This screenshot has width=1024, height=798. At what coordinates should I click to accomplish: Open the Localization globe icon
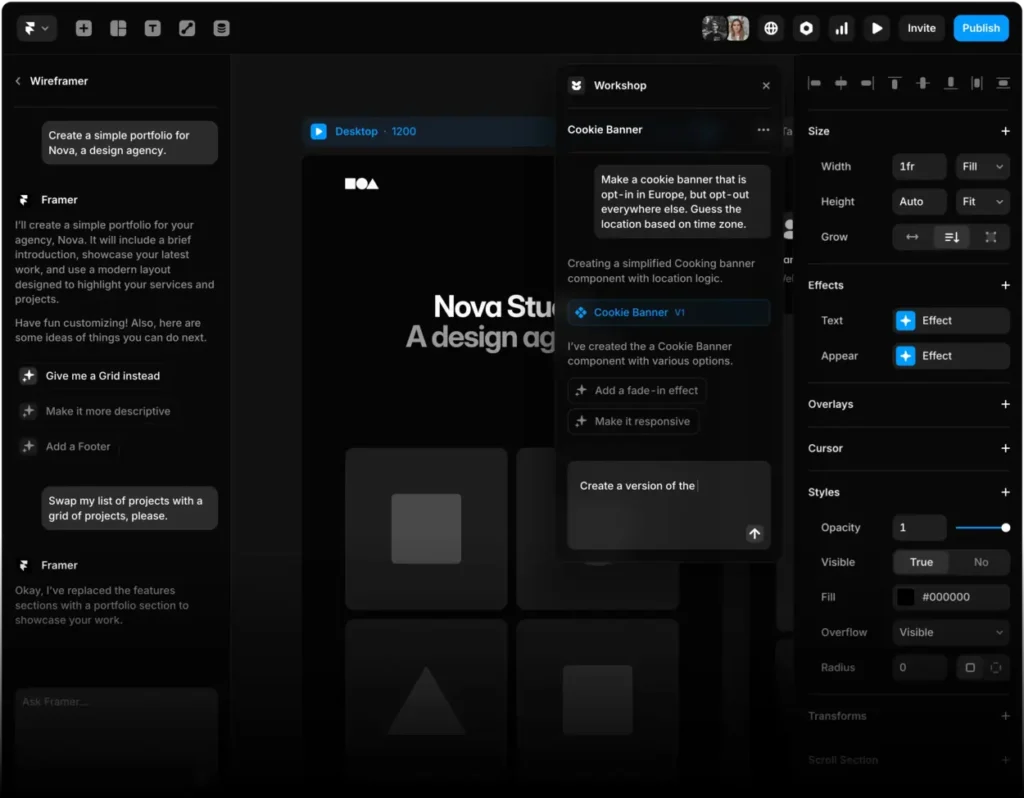tap(771, 28)
